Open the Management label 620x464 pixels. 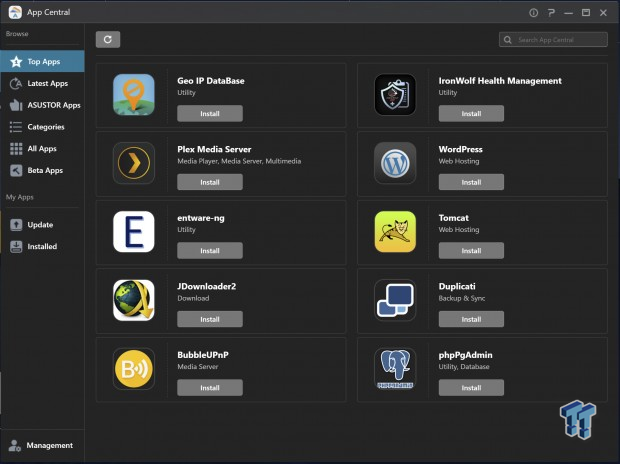(x=49, y=445)
